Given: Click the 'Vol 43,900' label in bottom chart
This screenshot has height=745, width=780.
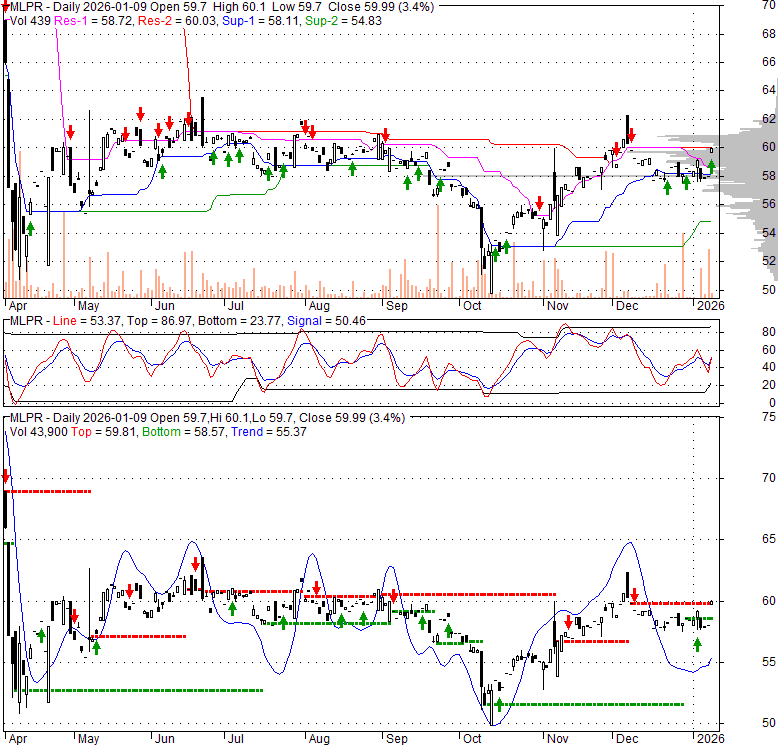Looking at the screenshot, I should pos(38,432).
